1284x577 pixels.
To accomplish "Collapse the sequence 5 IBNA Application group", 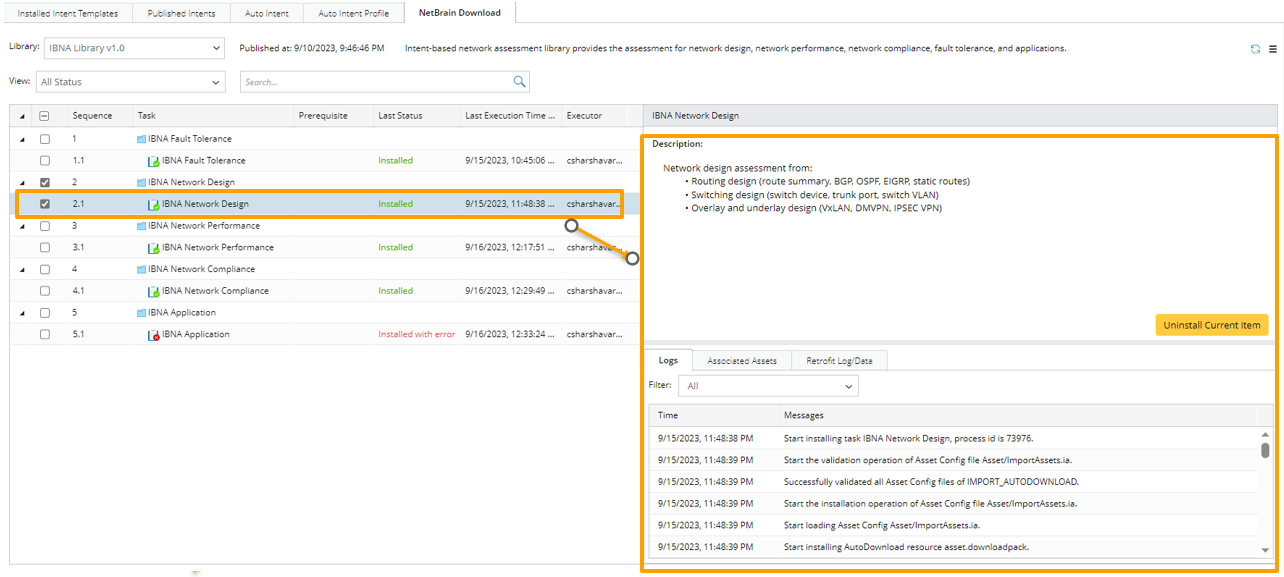I will pyautogui.click(x=23, y=313).
